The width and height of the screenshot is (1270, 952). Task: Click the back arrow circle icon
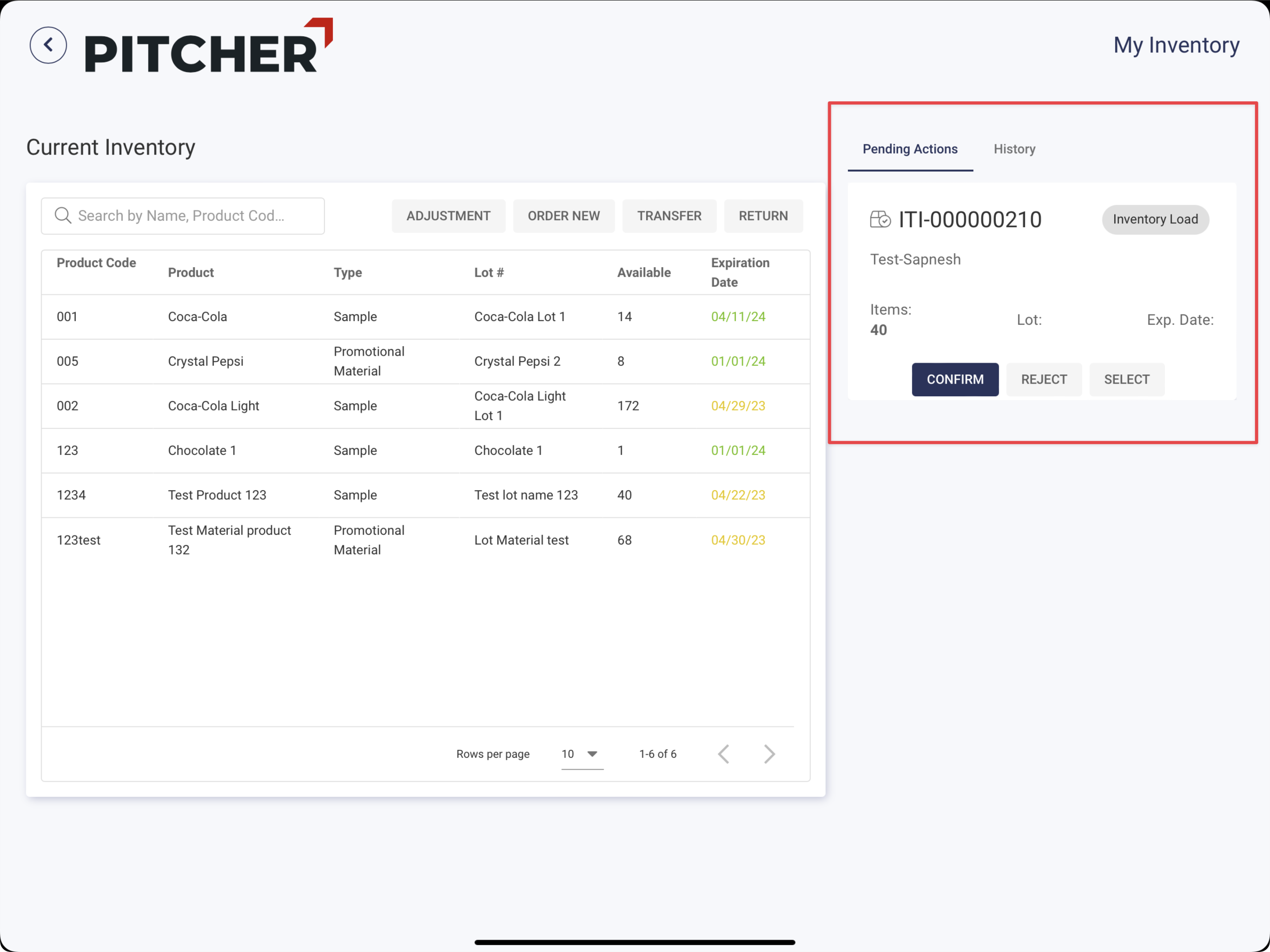click(48, 45)
